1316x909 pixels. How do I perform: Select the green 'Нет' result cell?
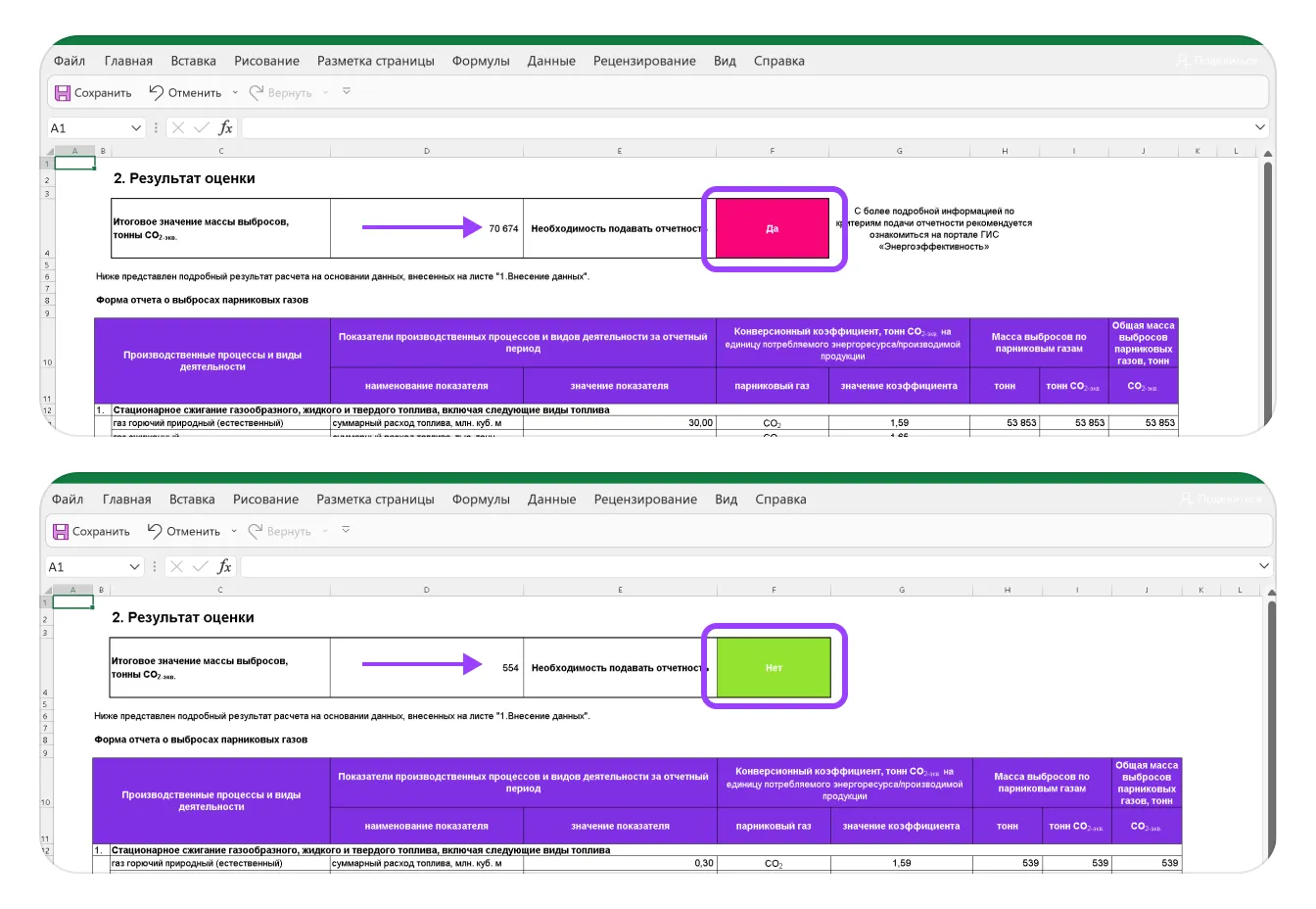[x=774, y=668]
